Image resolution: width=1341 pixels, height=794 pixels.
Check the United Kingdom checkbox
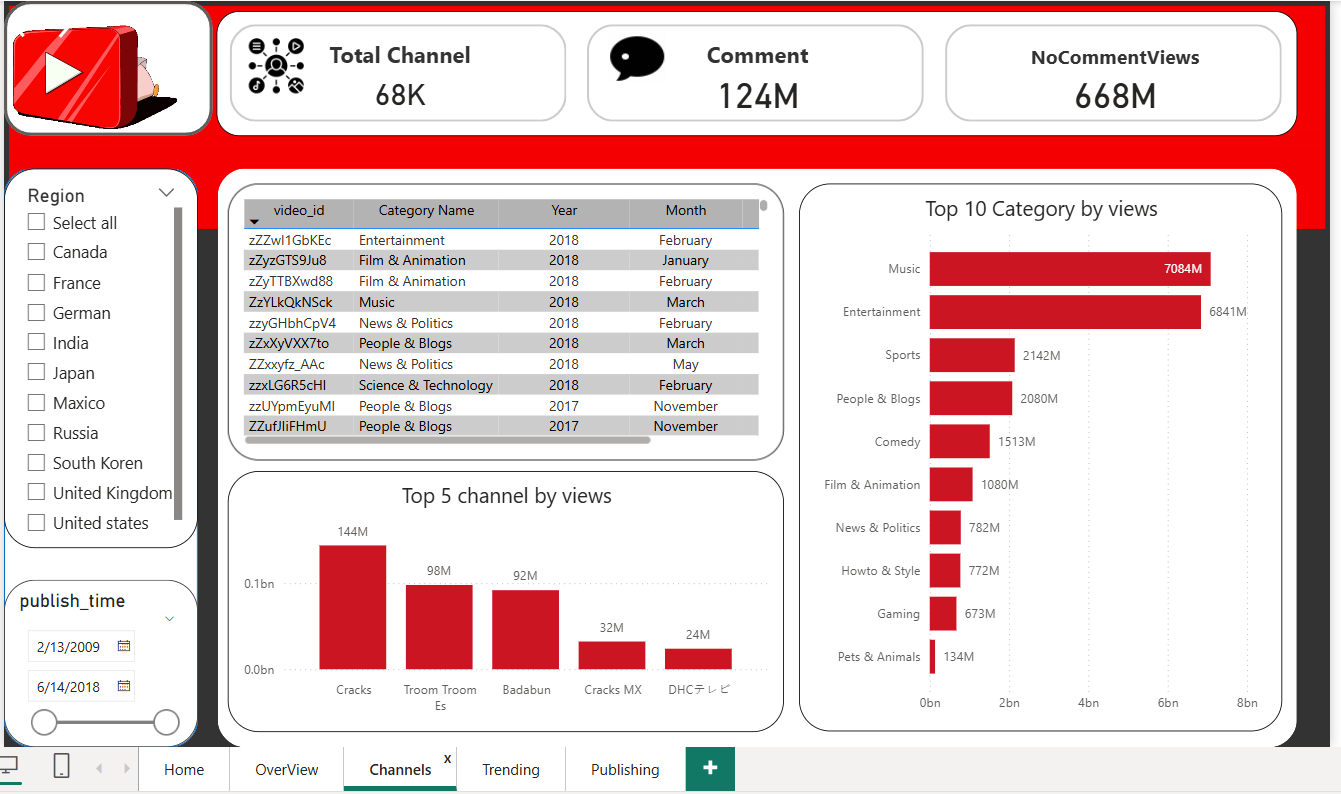pos(36,492)
